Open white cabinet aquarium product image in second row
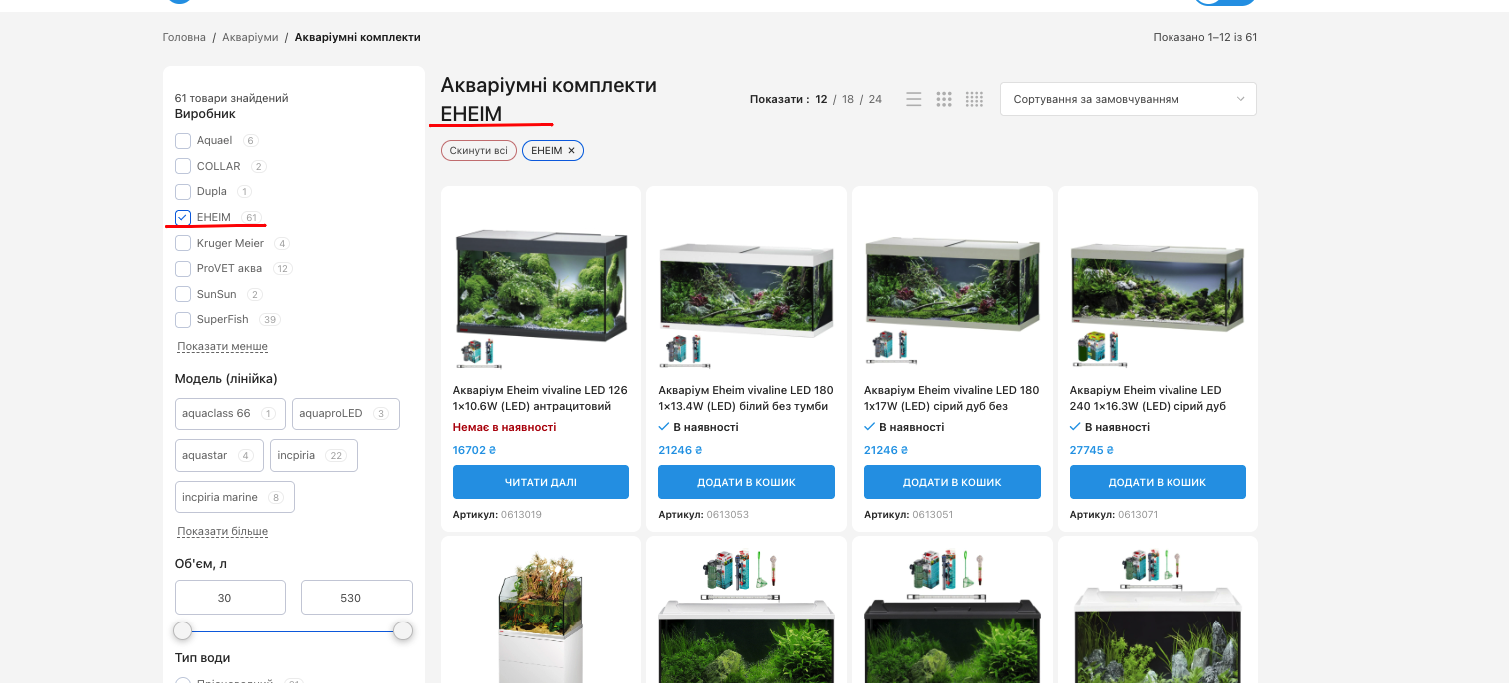Viewport: 1509px width, 683px height. point(541,615)
